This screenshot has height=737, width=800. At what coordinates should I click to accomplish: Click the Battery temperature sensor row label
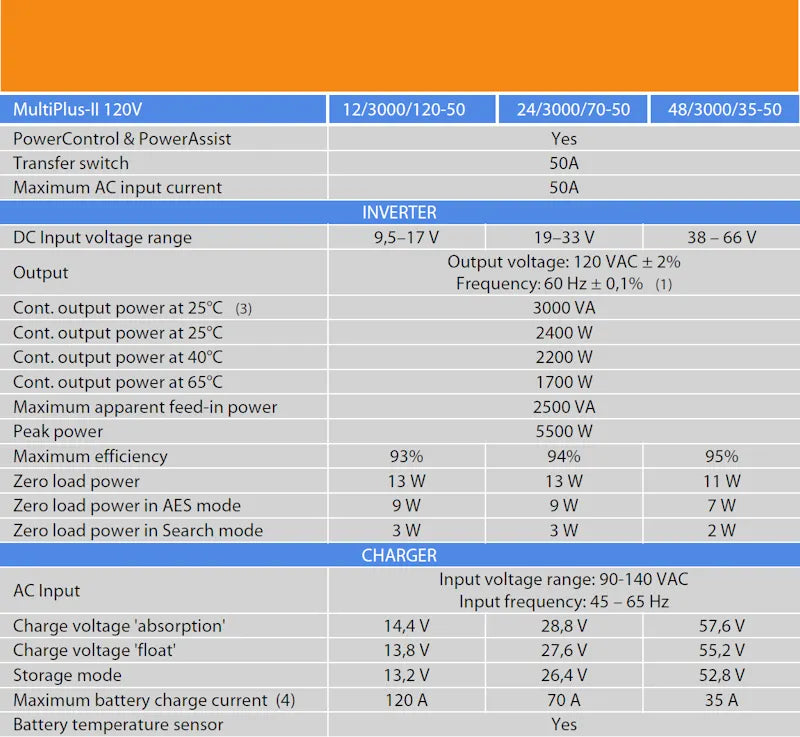(118, 724)
